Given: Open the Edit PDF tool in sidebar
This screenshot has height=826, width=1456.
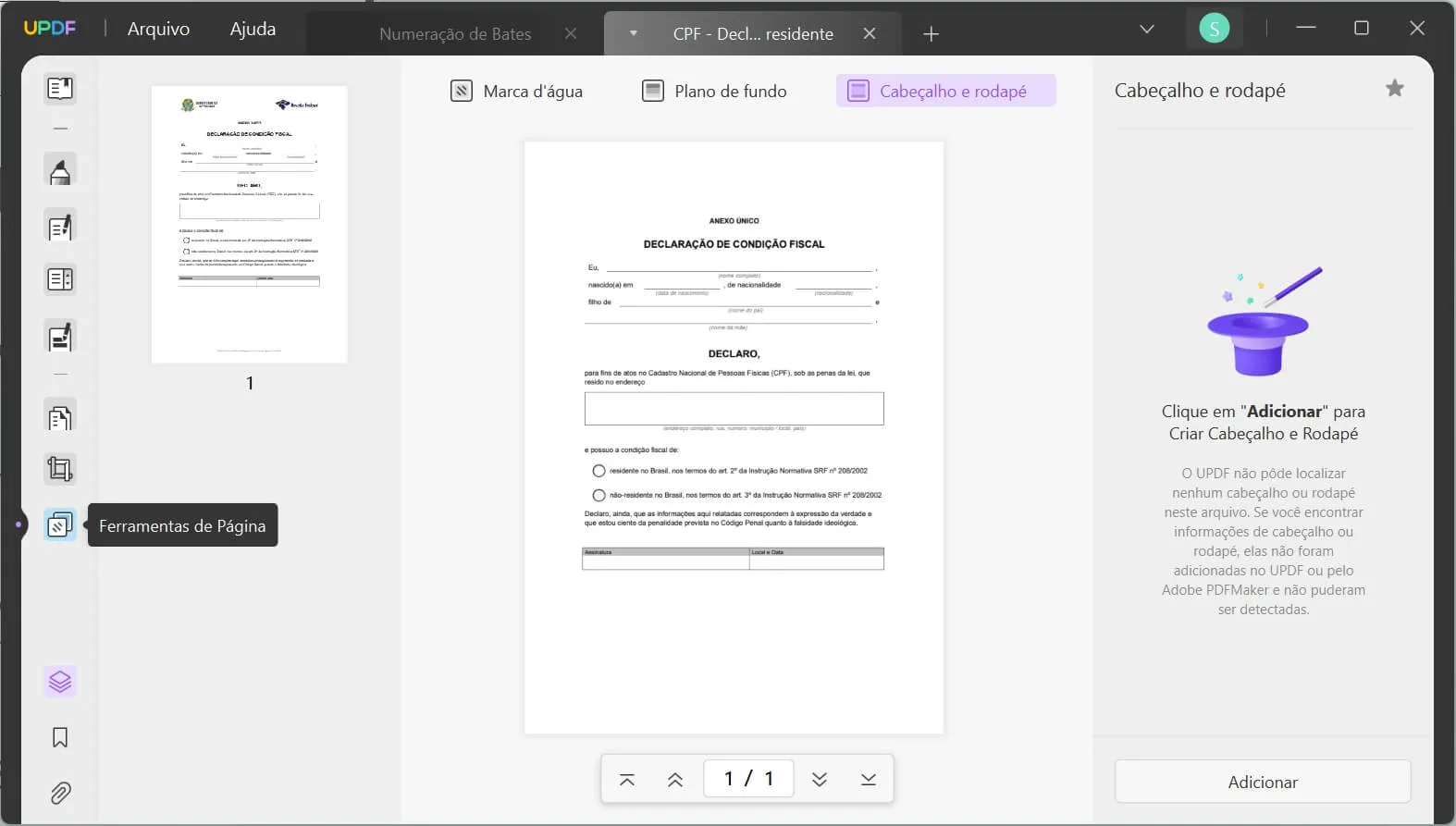Looking at the screenshot, I should click(60, 227).
